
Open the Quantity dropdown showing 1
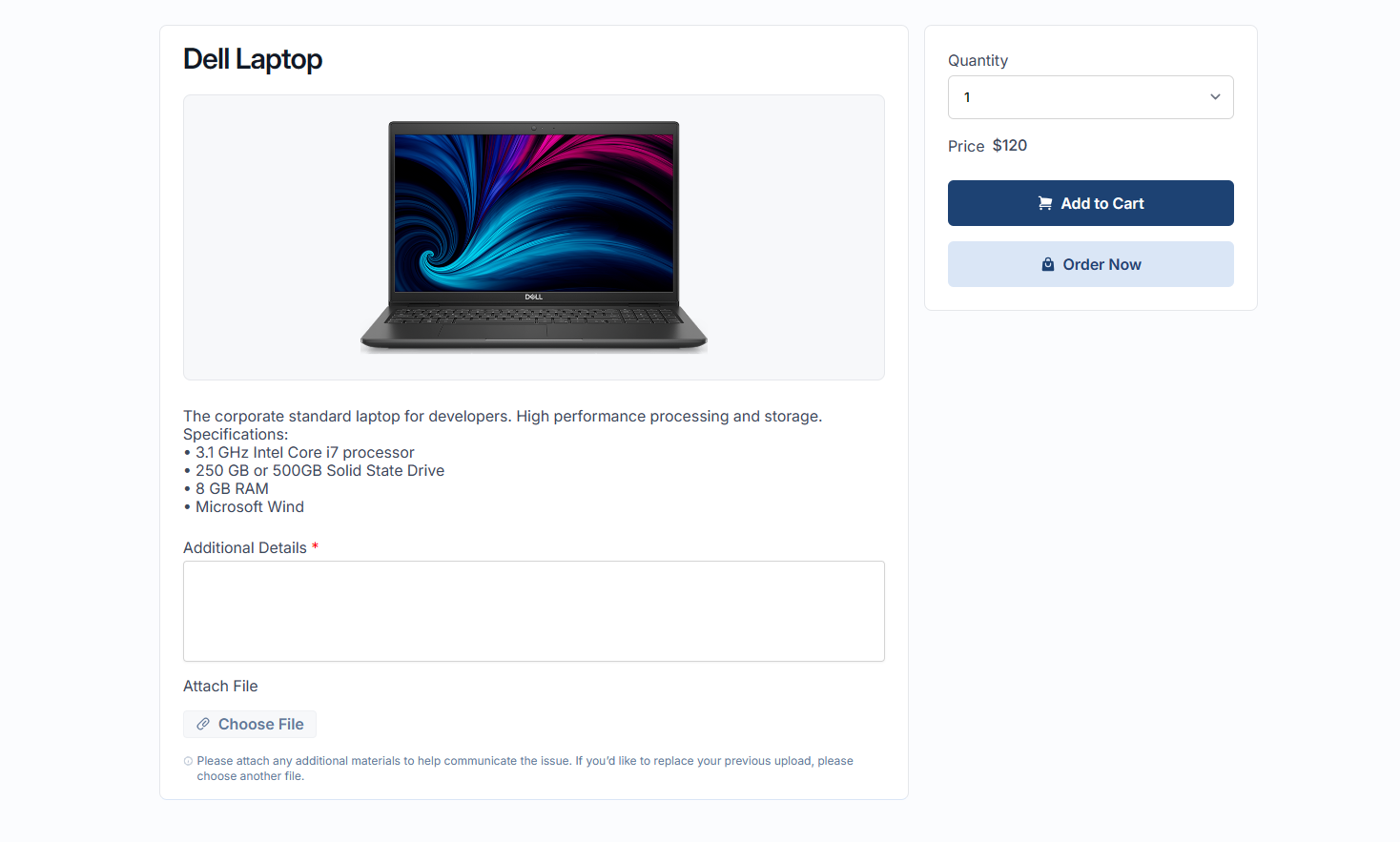point(1091,97)
